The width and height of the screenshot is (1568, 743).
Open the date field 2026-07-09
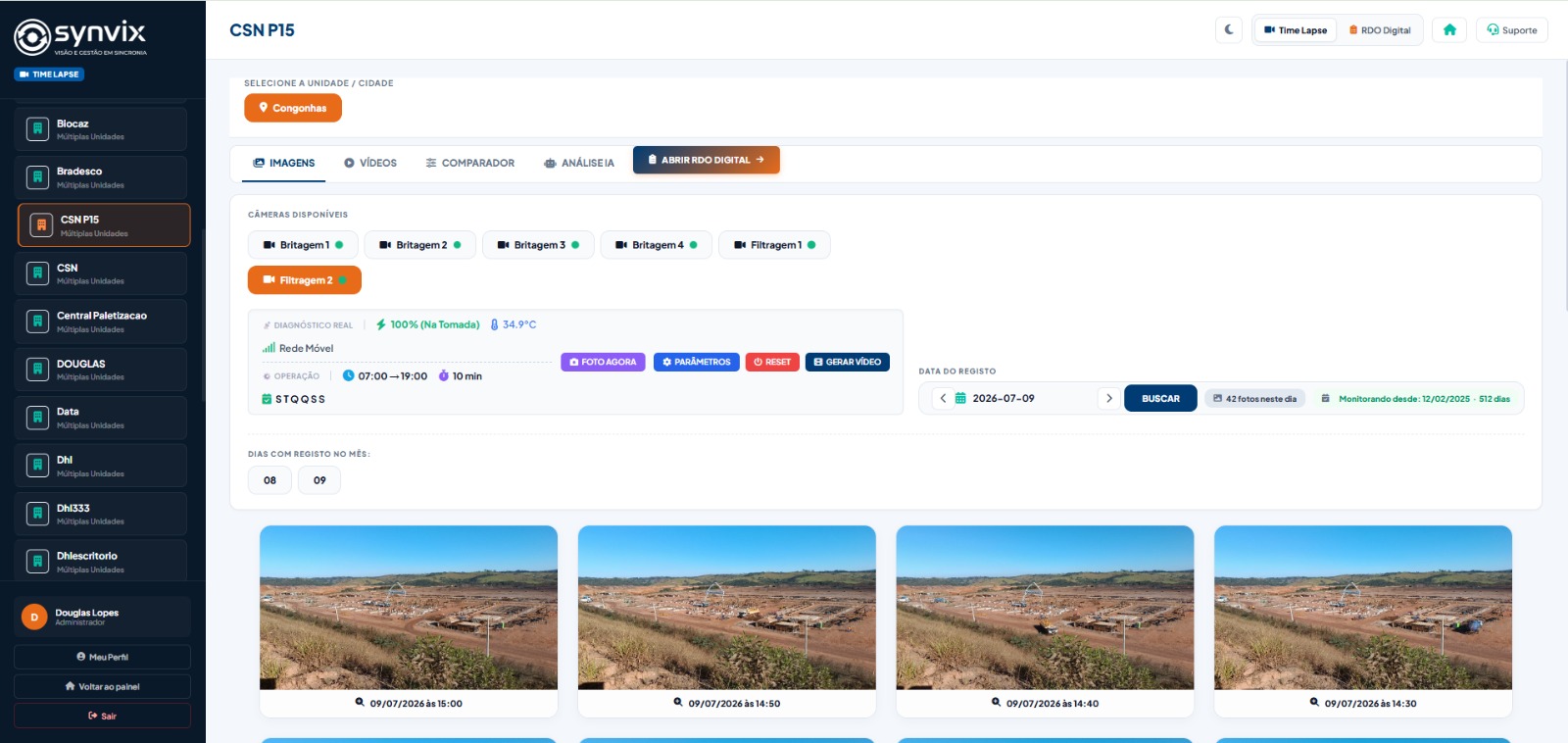(x=1025, y=398)
